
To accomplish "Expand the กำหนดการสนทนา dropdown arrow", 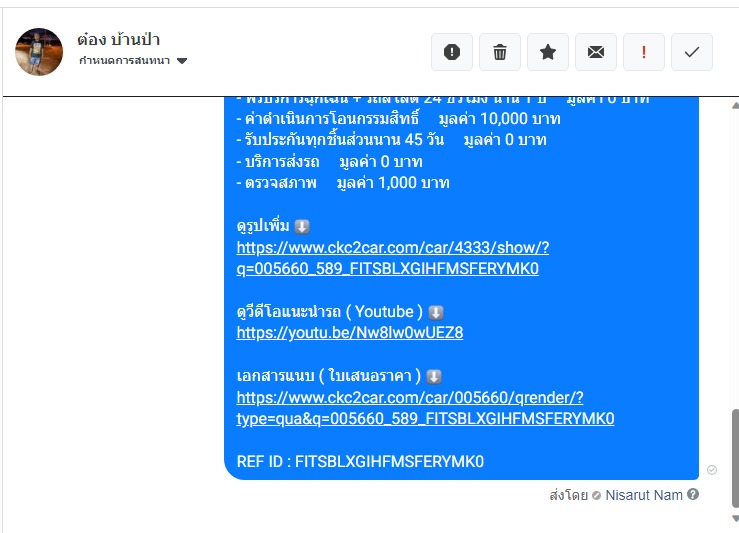I will 182,61.
